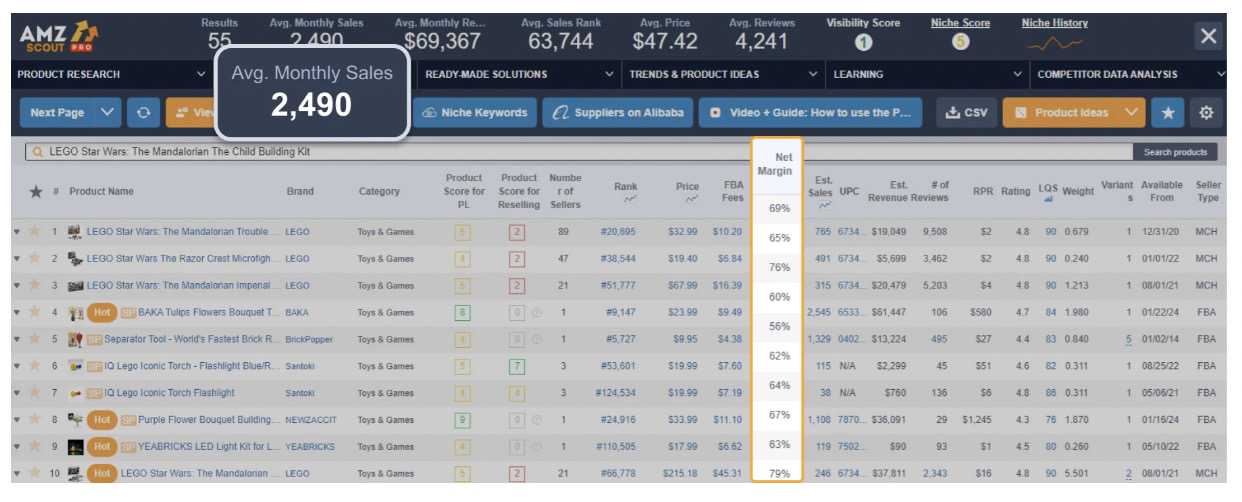This screenshot has height=502, width=1242.
Task: Expand the Separator Tool row 5 triangle
Action: (17, 339)
